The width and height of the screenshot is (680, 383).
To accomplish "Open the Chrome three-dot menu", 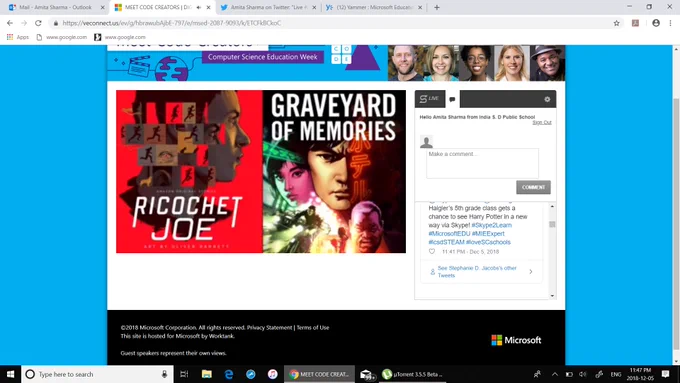I will [670, 23].
